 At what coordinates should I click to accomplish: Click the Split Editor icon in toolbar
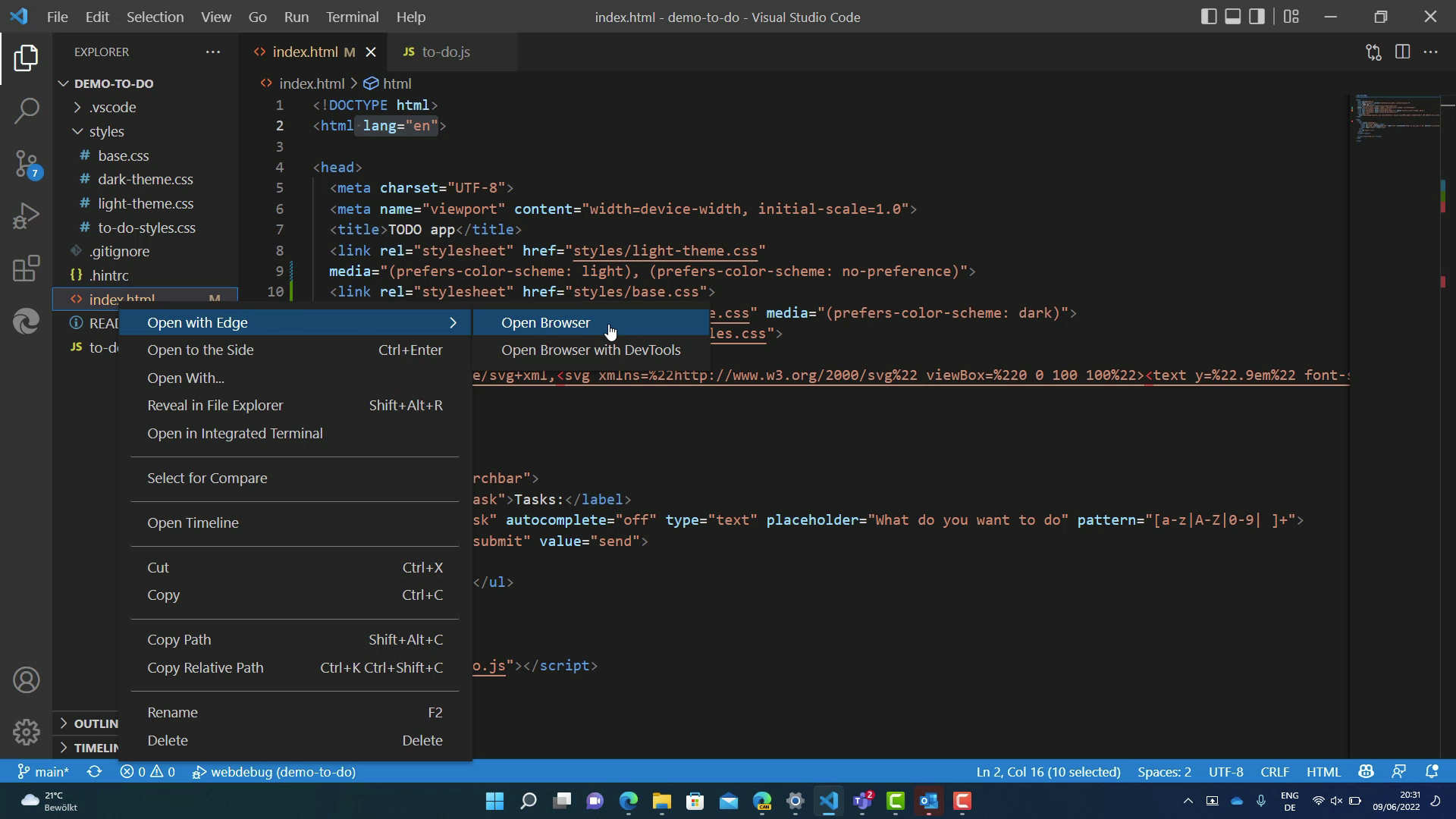1403,52
